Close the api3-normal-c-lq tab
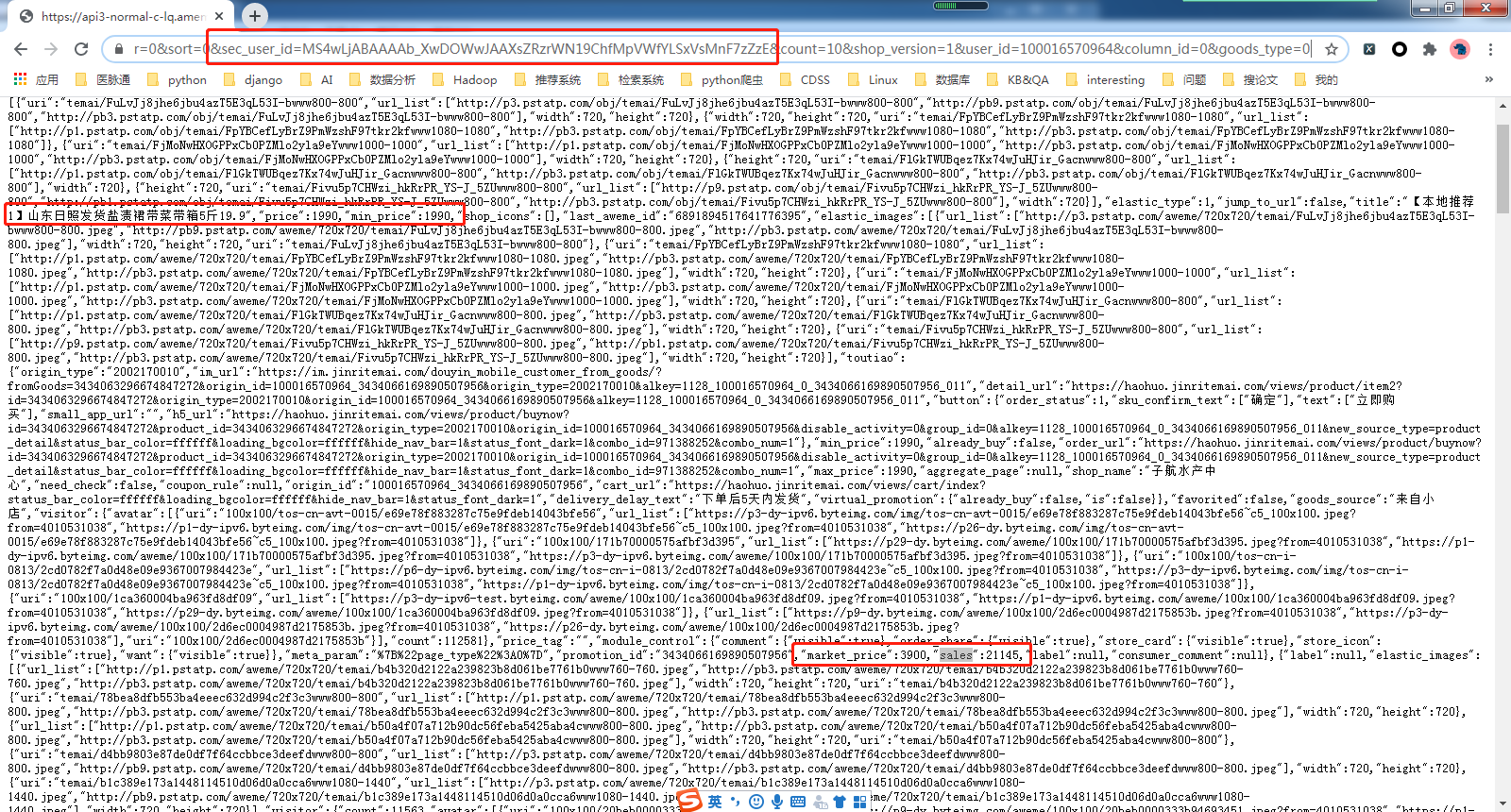The height and width of the screenshot is (812, 1511). point(219,16)
